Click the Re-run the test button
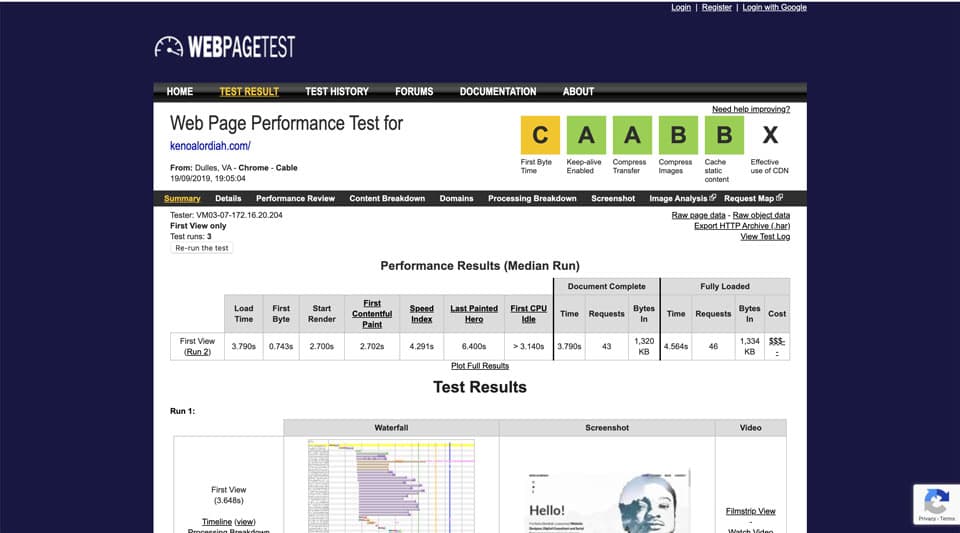This screenshot has height=533, width=960. (201, 248)
